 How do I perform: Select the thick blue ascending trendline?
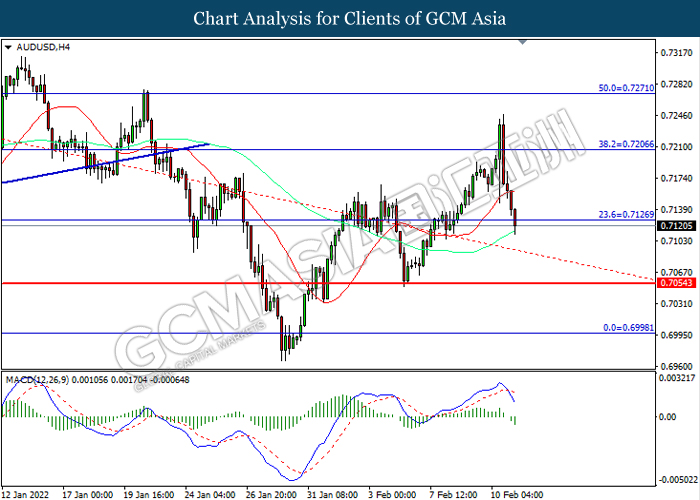[x=105, y=163]
